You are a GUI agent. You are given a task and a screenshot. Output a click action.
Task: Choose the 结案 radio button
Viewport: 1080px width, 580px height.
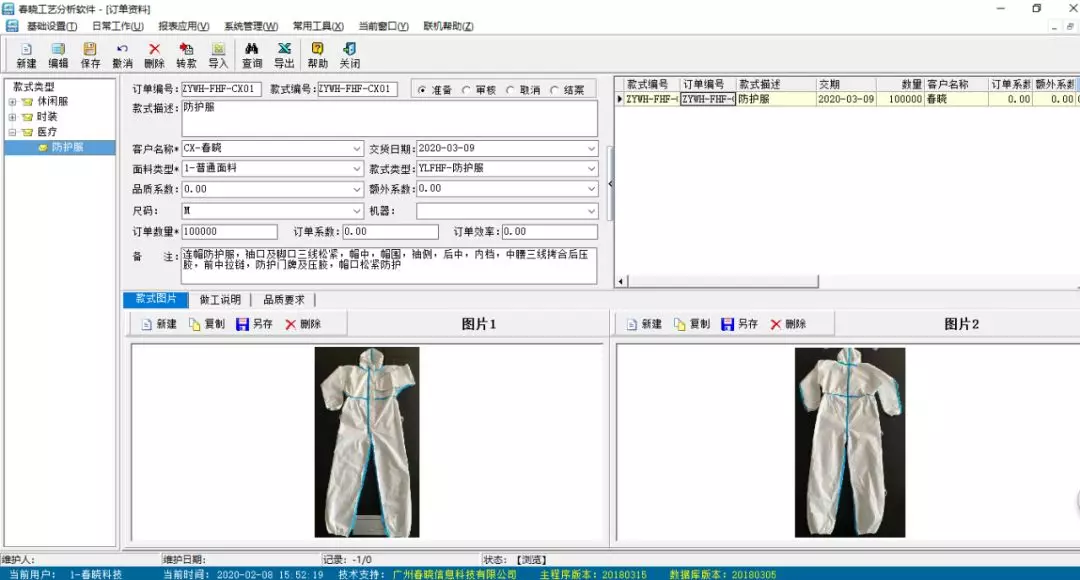point(555,90)
